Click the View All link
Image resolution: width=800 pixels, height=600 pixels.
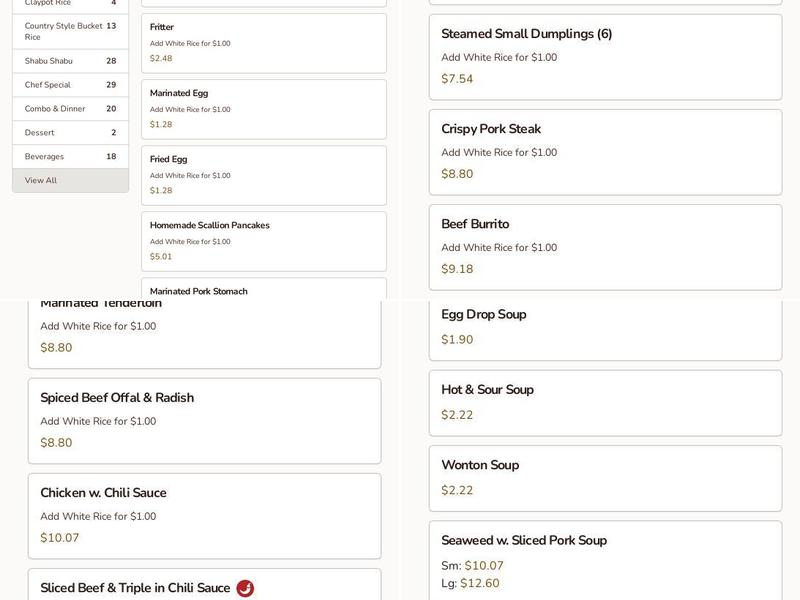tap(70, 181)
